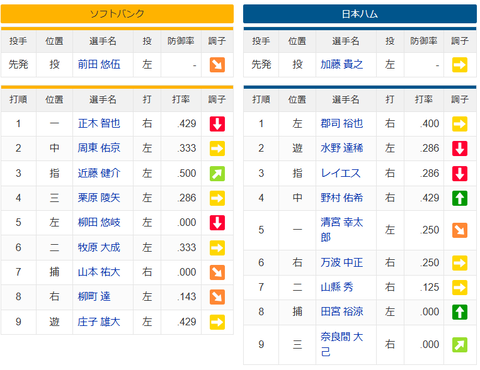Click position 捕 in 山本 祐大 row
Screen dimensions: 480x370
pyautogui.click(x=54, y=272)
